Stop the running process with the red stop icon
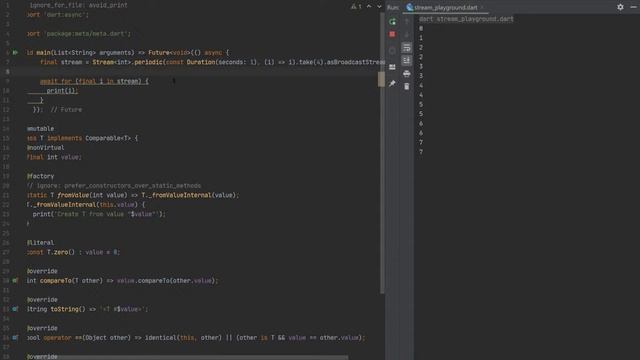 tap(392, 34)
